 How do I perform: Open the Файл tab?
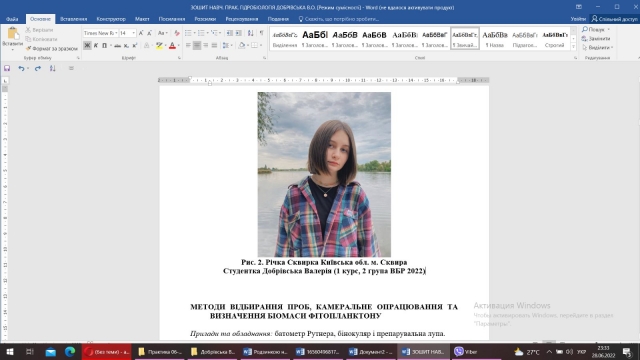12,19
